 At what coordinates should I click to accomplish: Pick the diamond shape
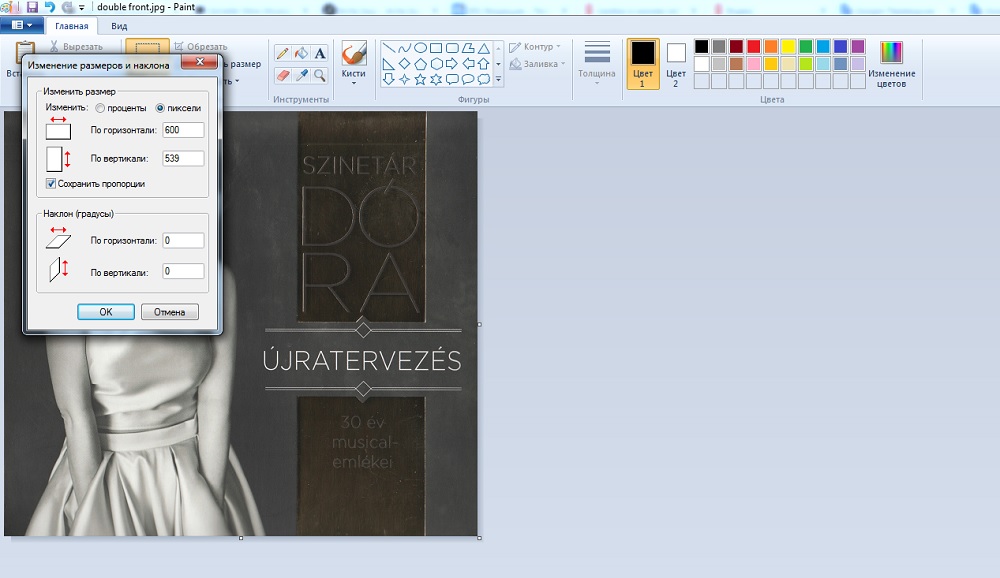click(x=404, y=64)
